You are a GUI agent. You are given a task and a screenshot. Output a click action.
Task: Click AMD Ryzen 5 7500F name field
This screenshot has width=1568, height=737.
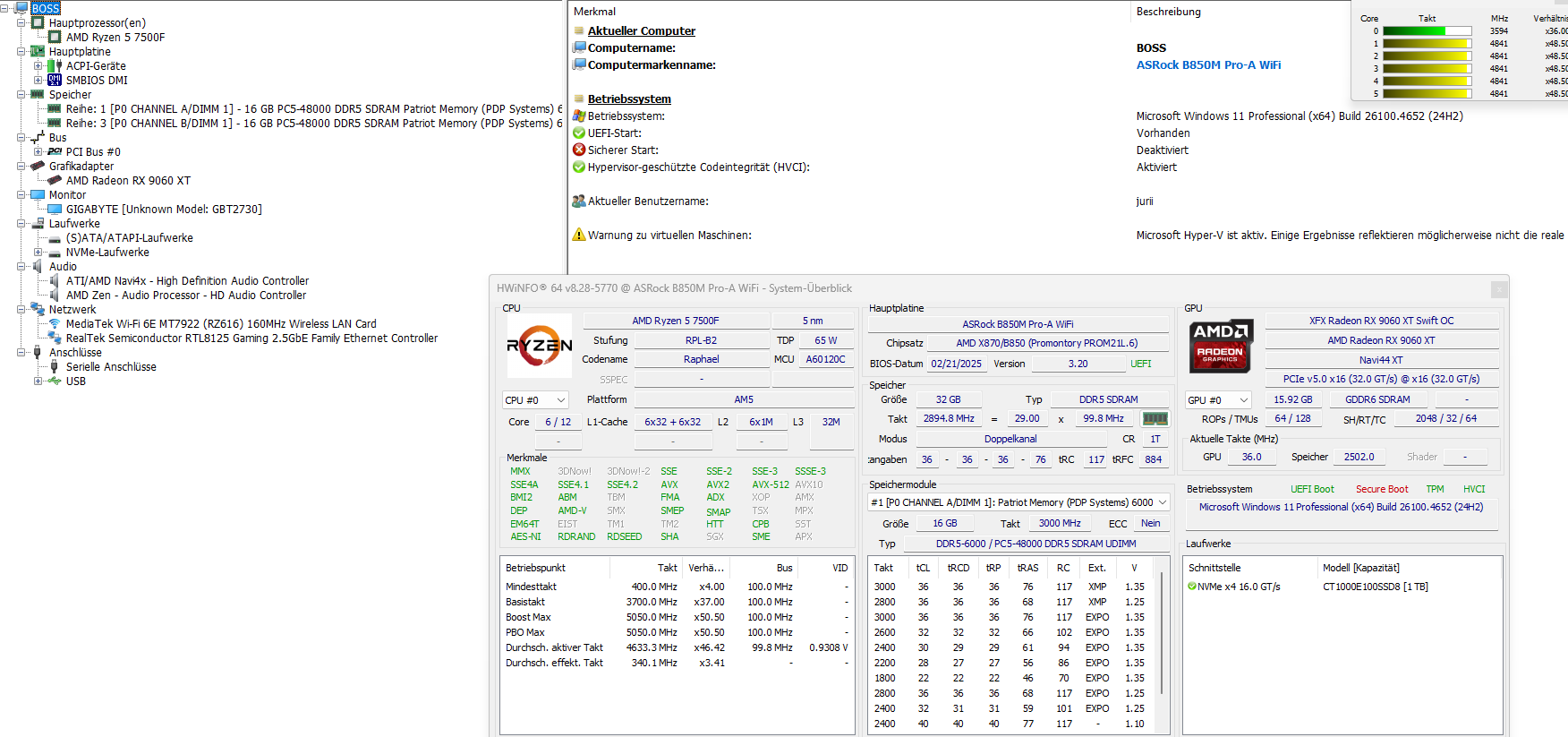coord(676,321)
